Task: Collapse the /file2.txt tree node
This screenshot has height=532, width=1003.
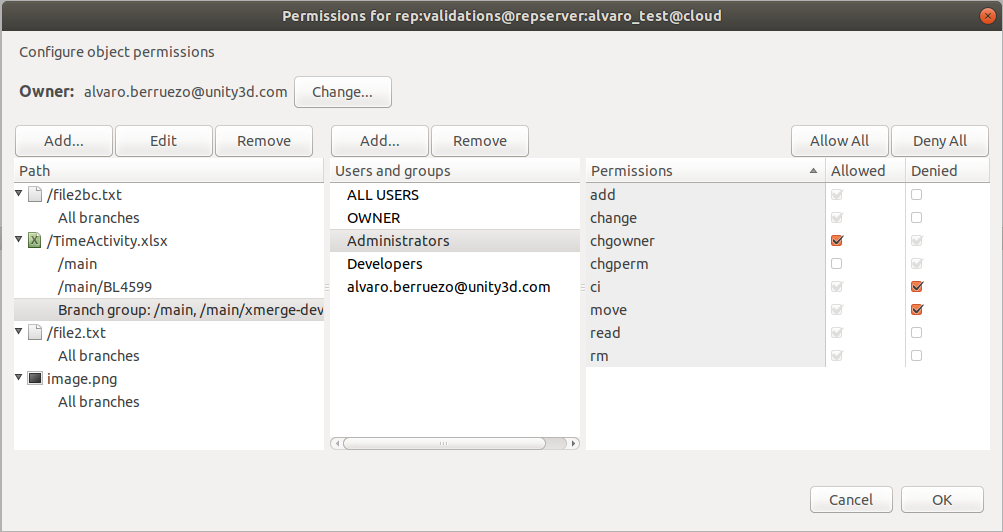Action: point(19,331)
